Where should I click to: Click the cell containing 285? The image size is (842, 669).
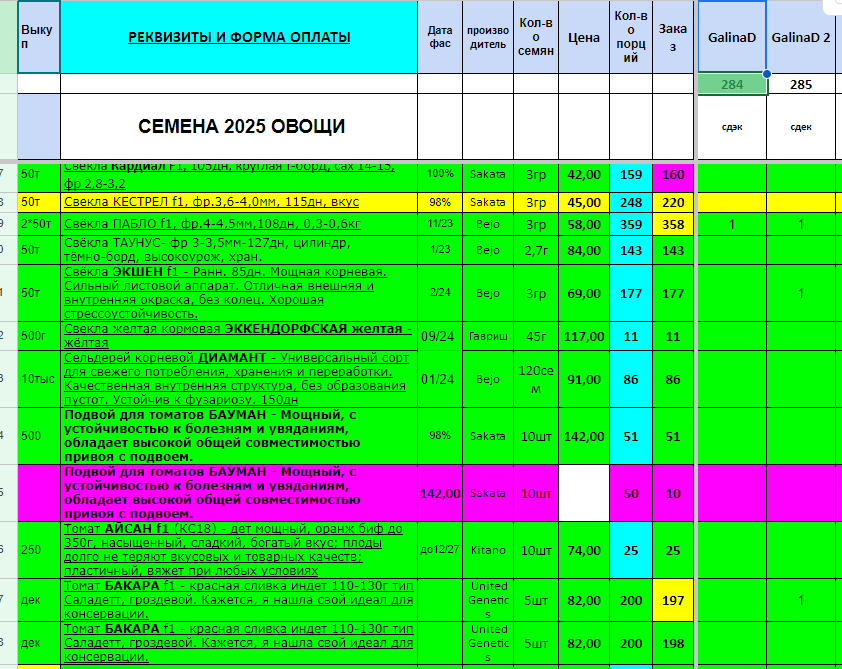(x=801, y=84)
